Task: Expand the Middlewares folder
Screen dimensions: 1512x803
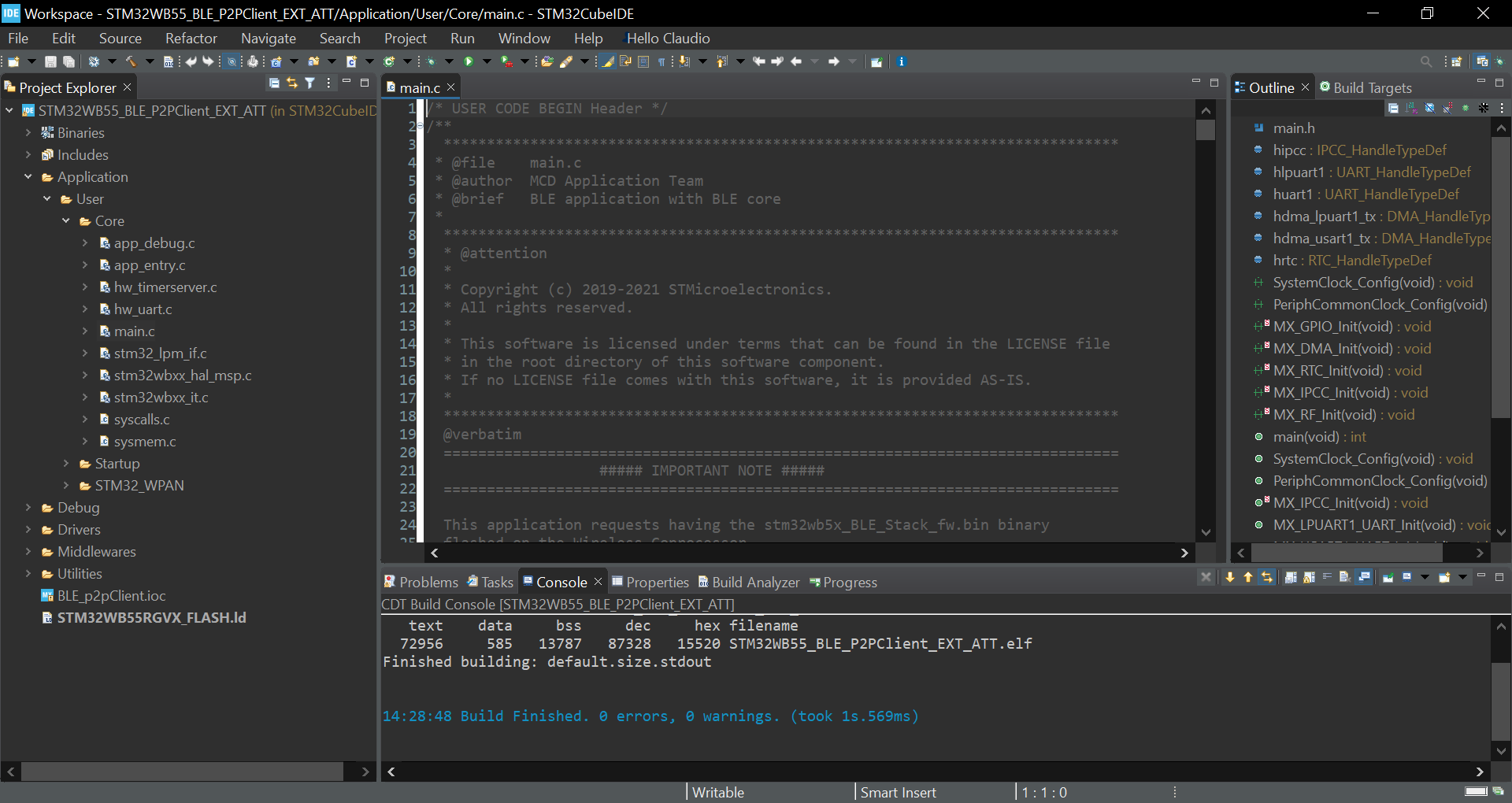Action: 28,551
